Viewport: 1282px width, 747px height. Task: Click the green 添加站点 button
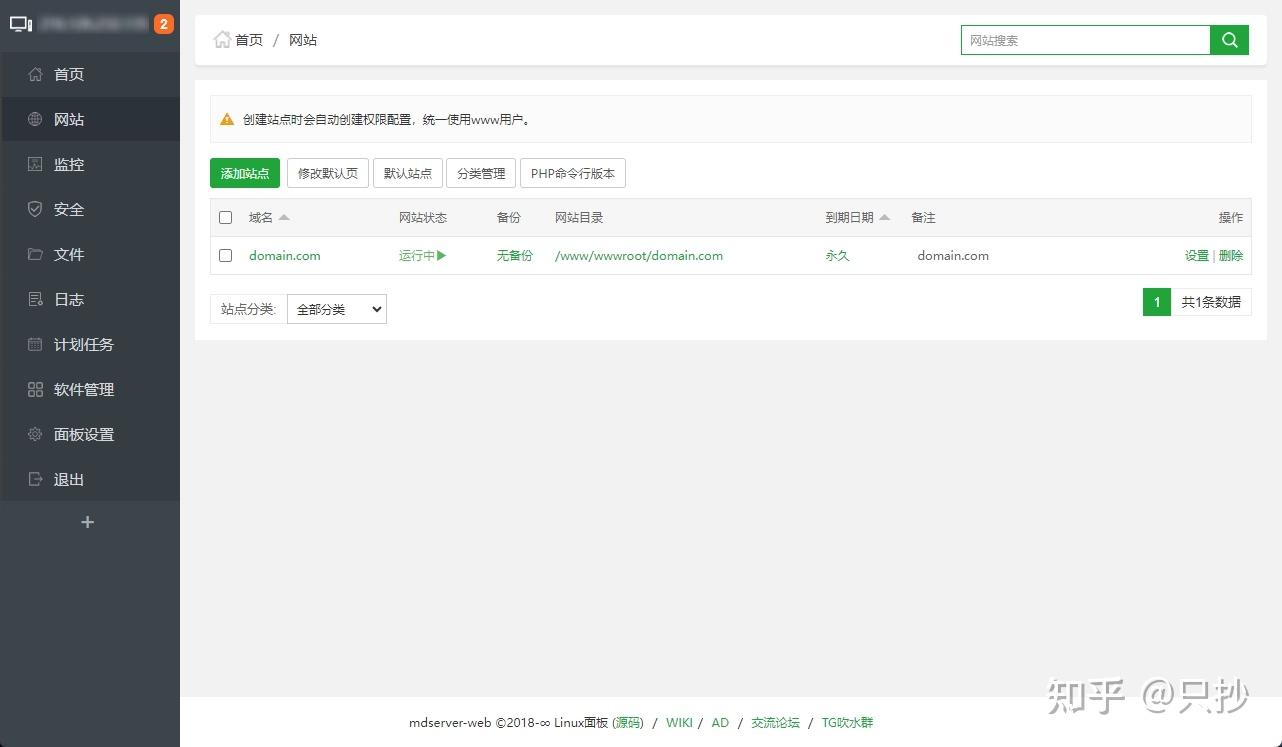pyautogui.click(x=244, y=172)
